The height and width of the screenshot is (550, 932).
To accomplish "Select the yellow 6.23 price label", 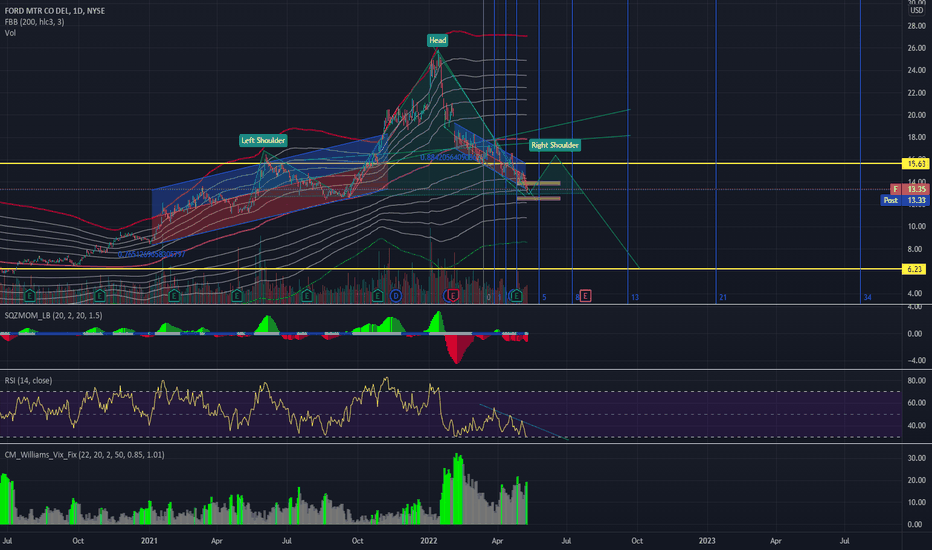I will pos(915,269).
